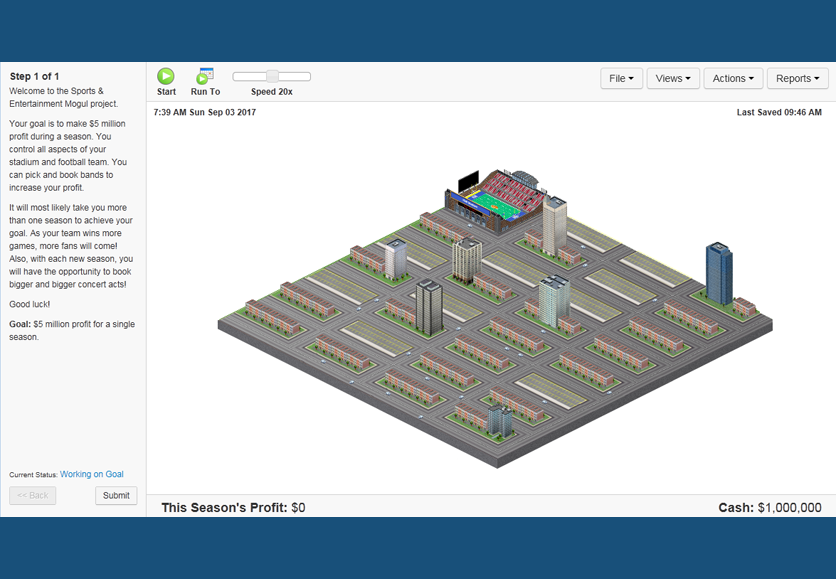Click This Season's Profit value

pos(298,508)
